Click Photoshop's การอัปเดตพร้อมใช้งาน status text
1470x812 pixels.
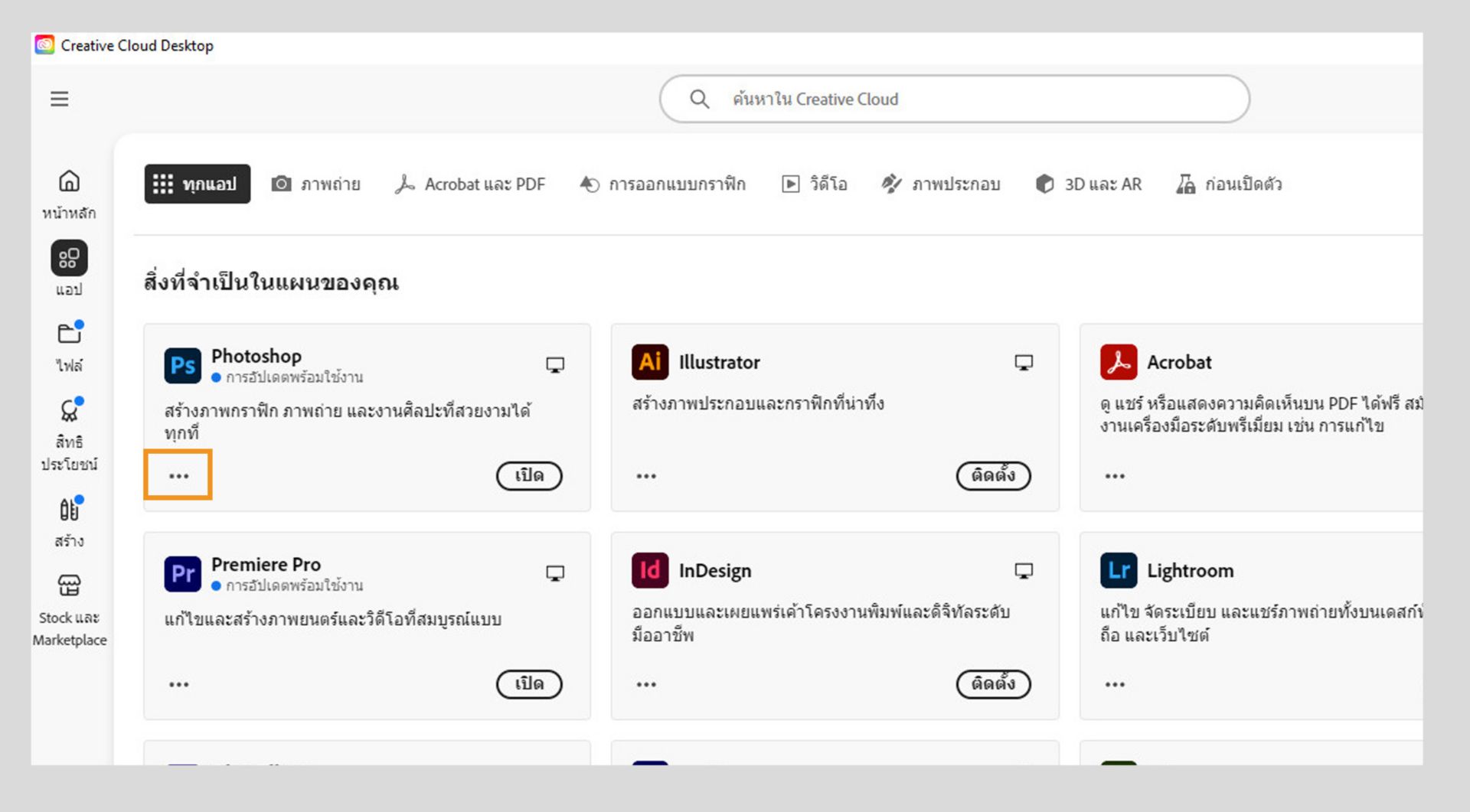pyautogui.click(x=295, y=377)
